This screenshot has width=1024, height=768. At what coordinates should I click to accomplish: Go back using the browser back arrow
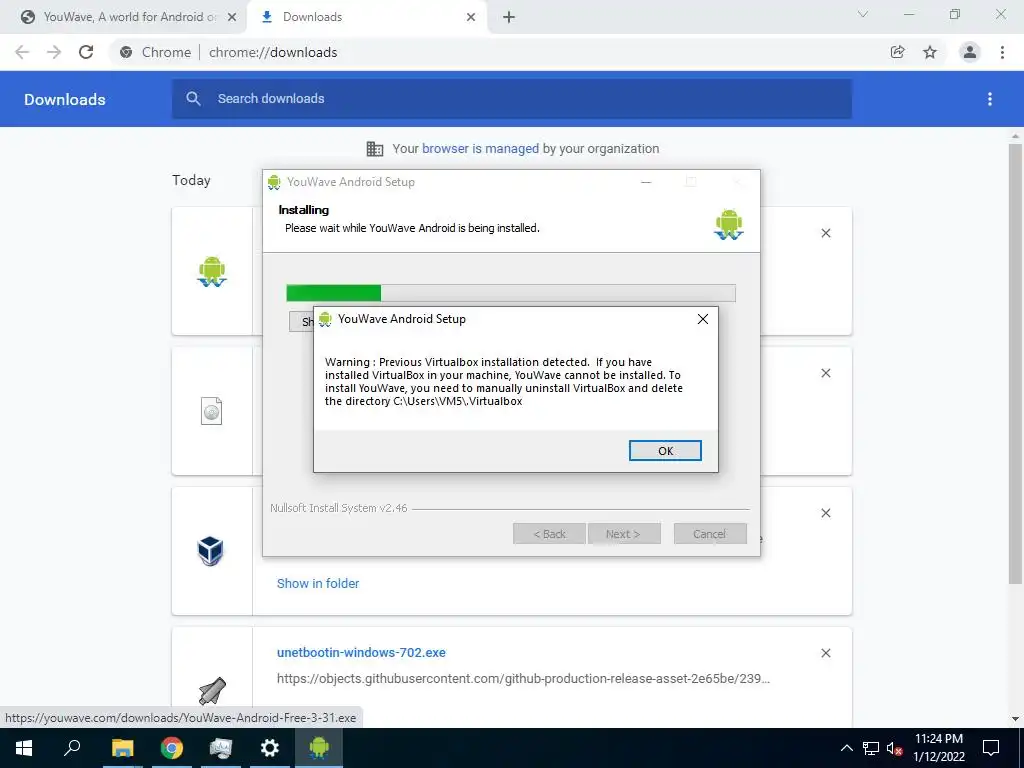[x=22, y=52]
